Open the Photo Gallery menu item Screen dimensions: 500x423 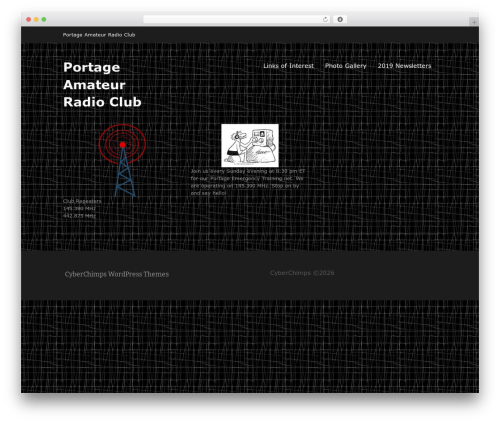pyautogui.click(x=346, y=66)
